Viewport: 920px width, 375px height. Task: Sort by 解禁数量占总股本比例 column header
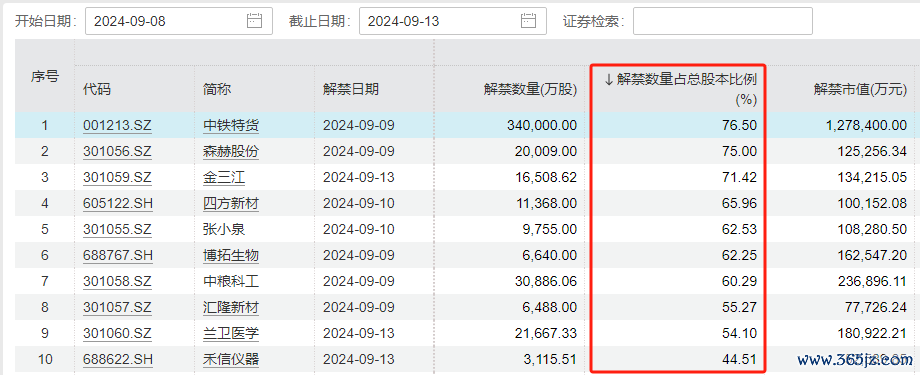click(x=681, y=89)
